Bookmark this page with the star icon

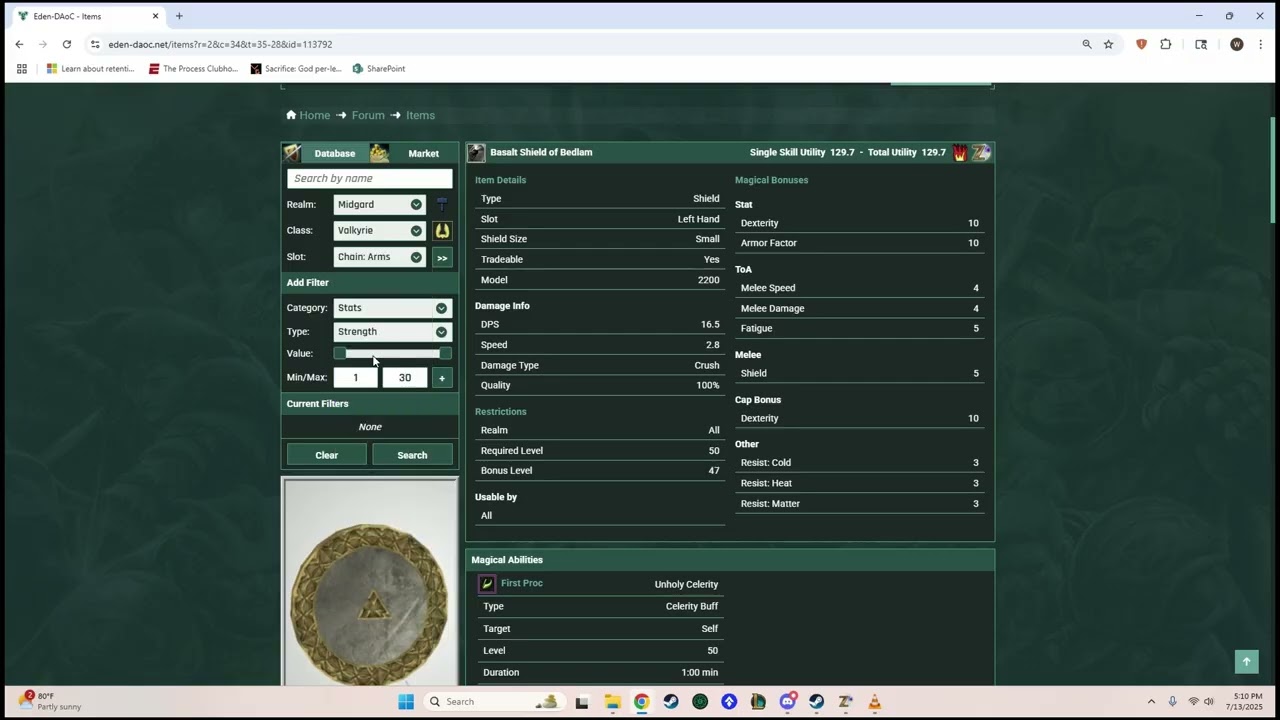(1108, 44)
